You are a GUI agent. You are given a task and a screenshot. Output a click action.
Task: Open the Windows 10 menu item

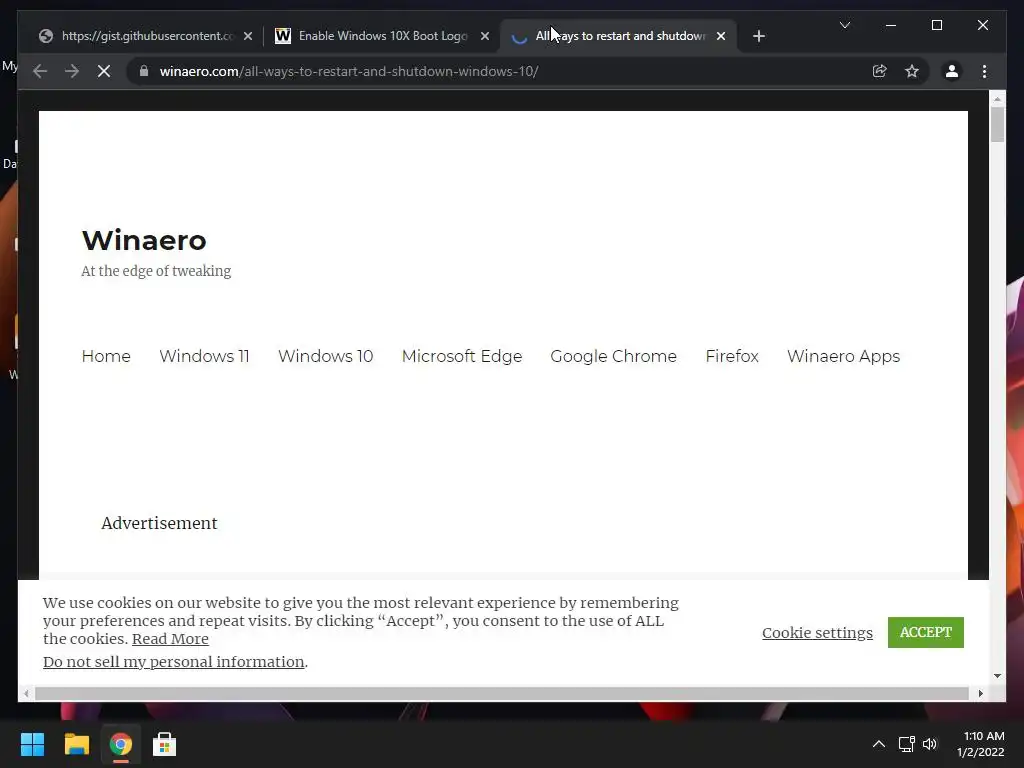pyautogui.click(x=325, y=356)
